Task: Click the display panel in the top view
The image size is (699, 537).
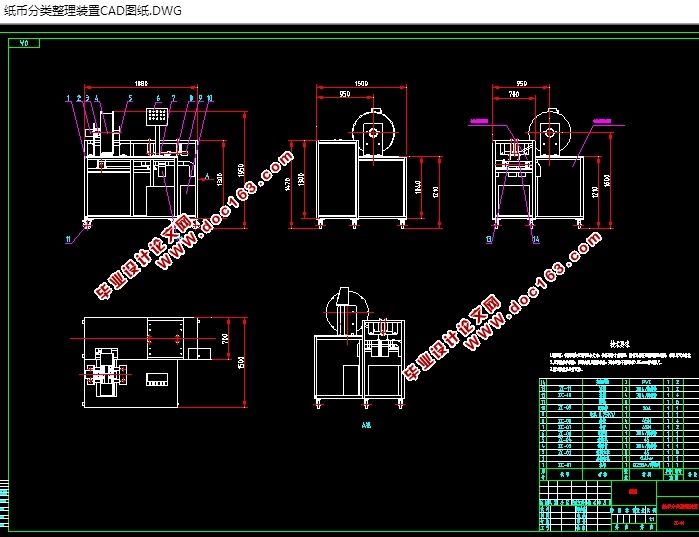Action: pyautogui.click(x=157, y=379)
